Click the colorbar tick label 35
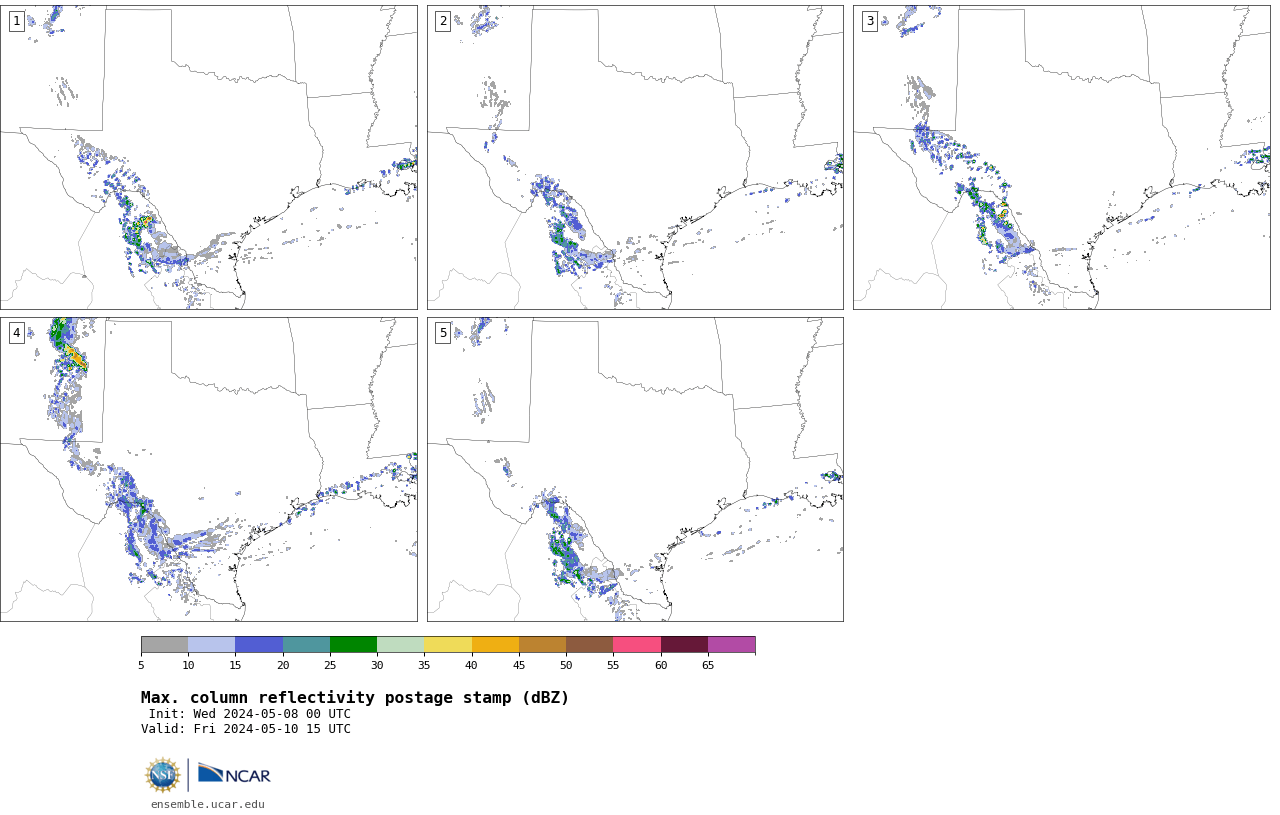 pyautogui.click(x=424, y=665)
